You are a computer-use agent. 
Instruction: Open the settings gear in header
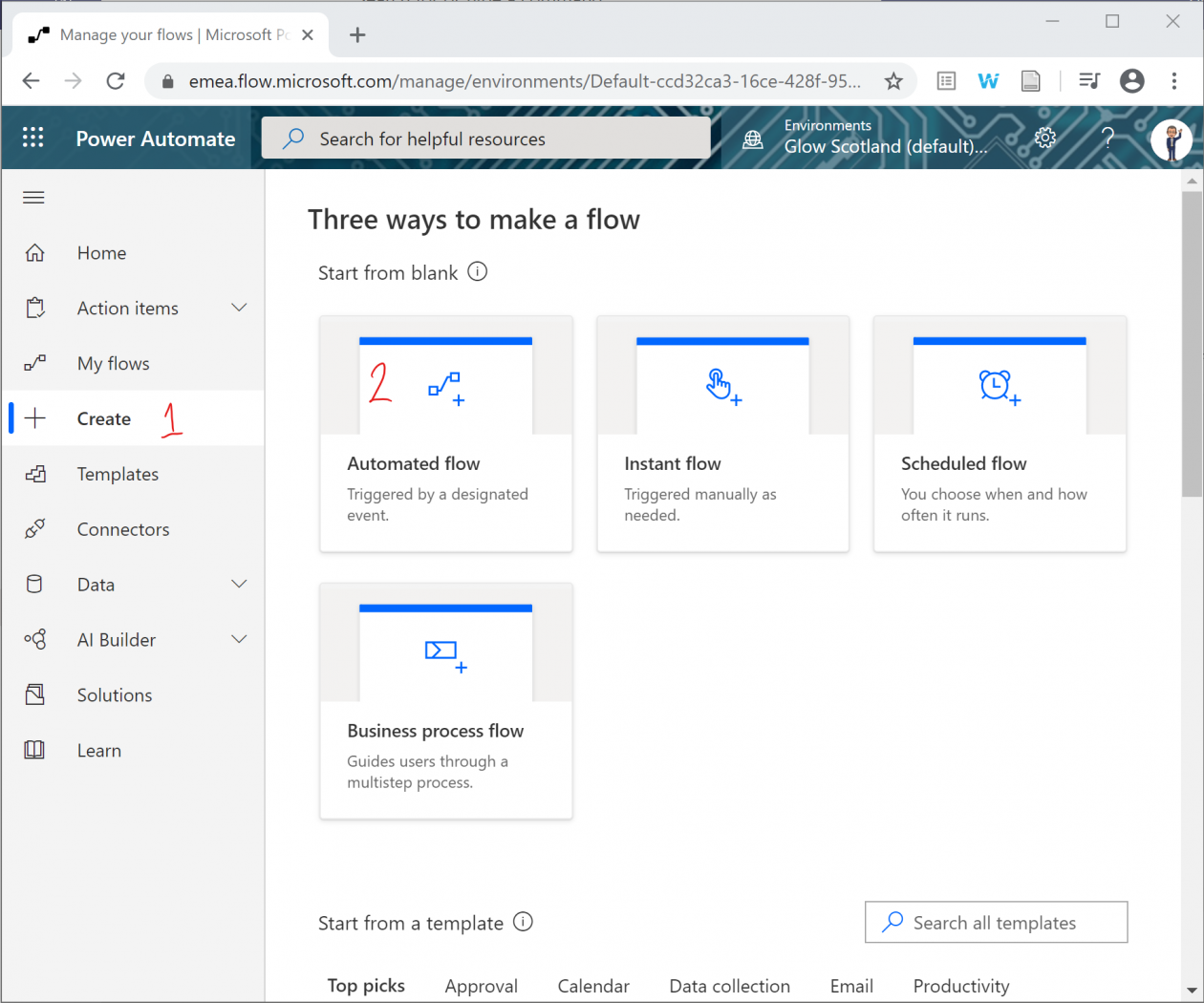1045,139
